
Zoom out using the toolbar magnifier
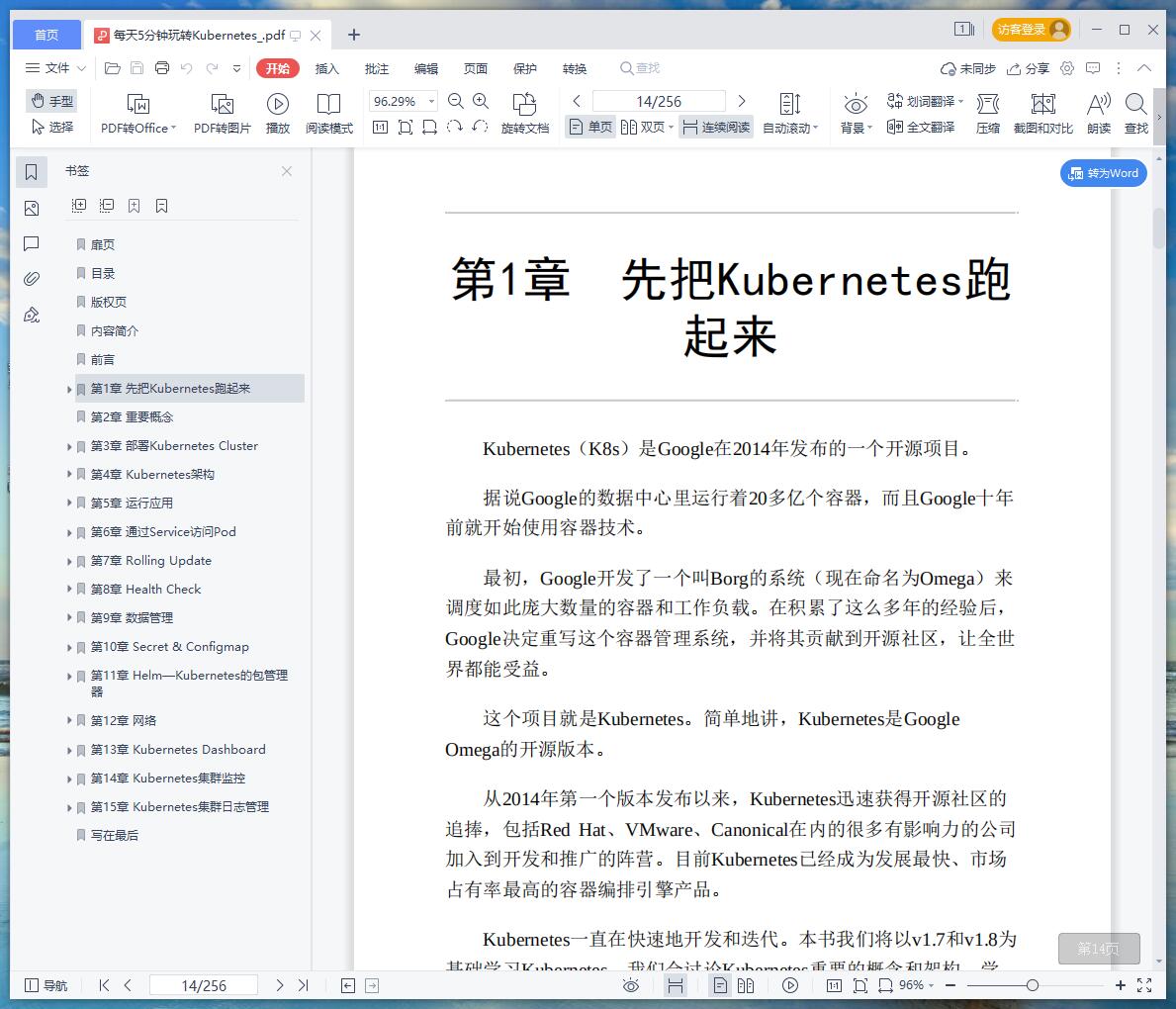(455, 101)
